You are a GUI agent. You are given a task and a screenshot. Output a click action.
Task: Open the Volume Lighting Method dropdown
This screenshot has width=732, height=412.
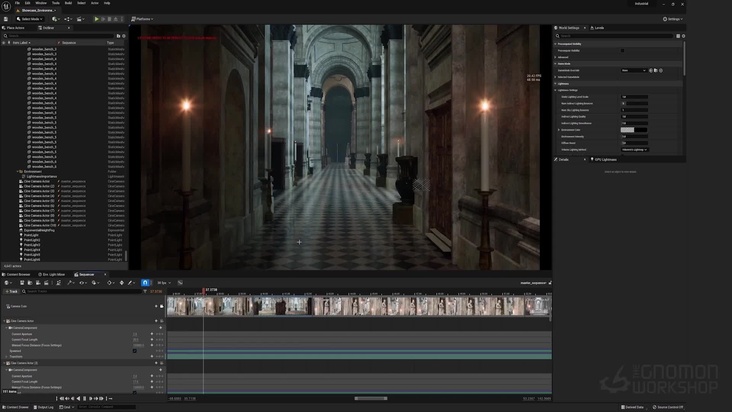point(634,150)
